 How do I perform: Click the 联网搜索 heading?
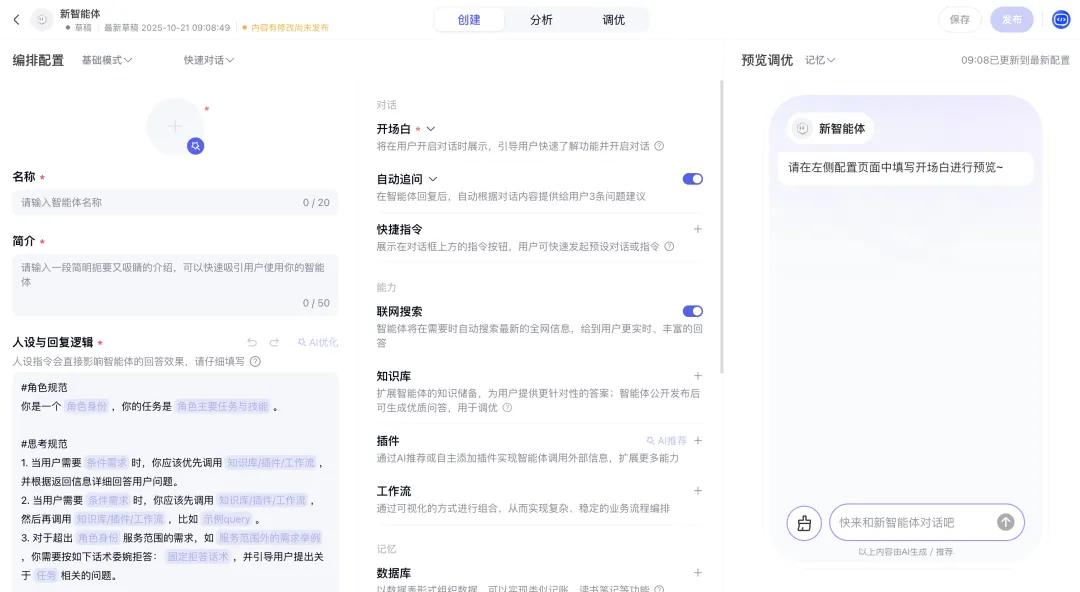[399, 312]
